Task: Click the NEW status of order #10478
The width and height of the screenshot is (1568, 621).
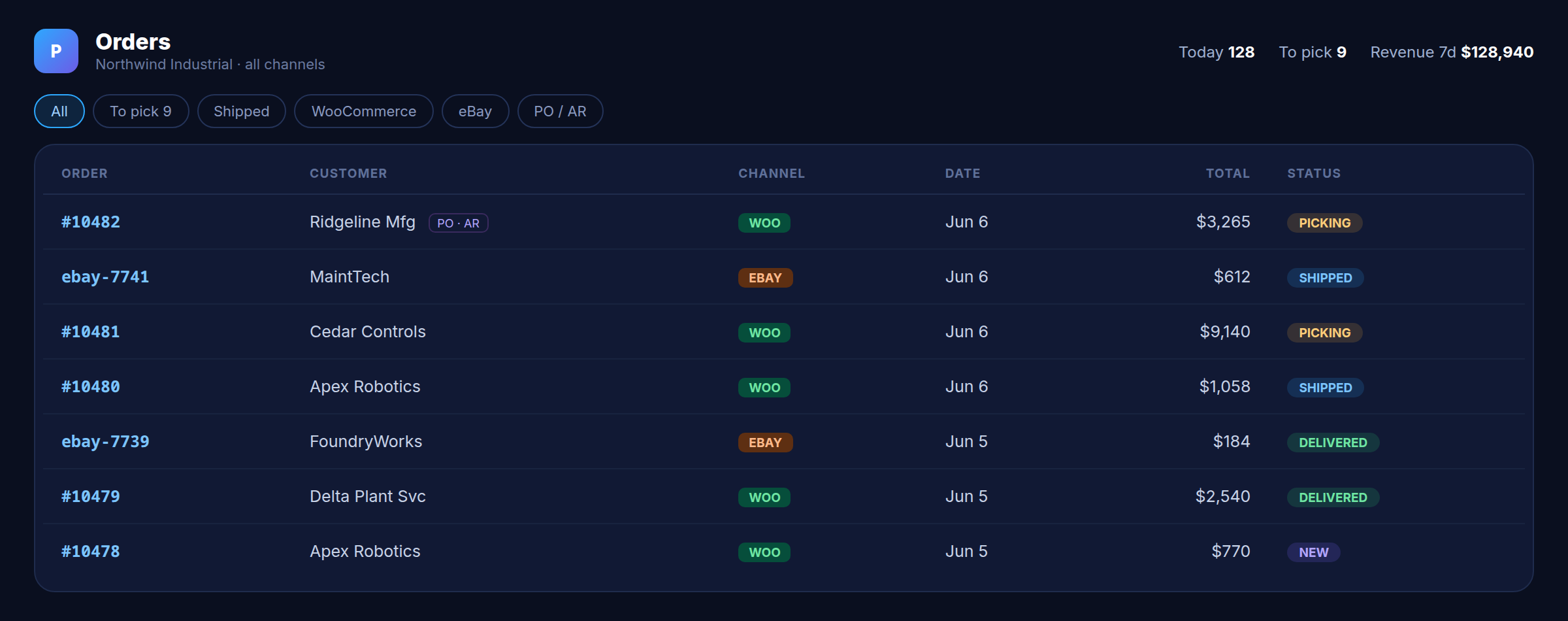Action: 1314,552
